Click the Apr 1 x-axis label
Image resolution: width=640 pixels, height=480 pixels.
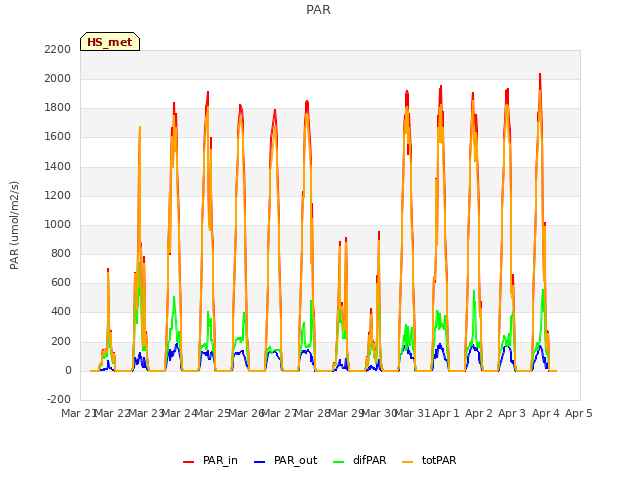click(446, 413)
